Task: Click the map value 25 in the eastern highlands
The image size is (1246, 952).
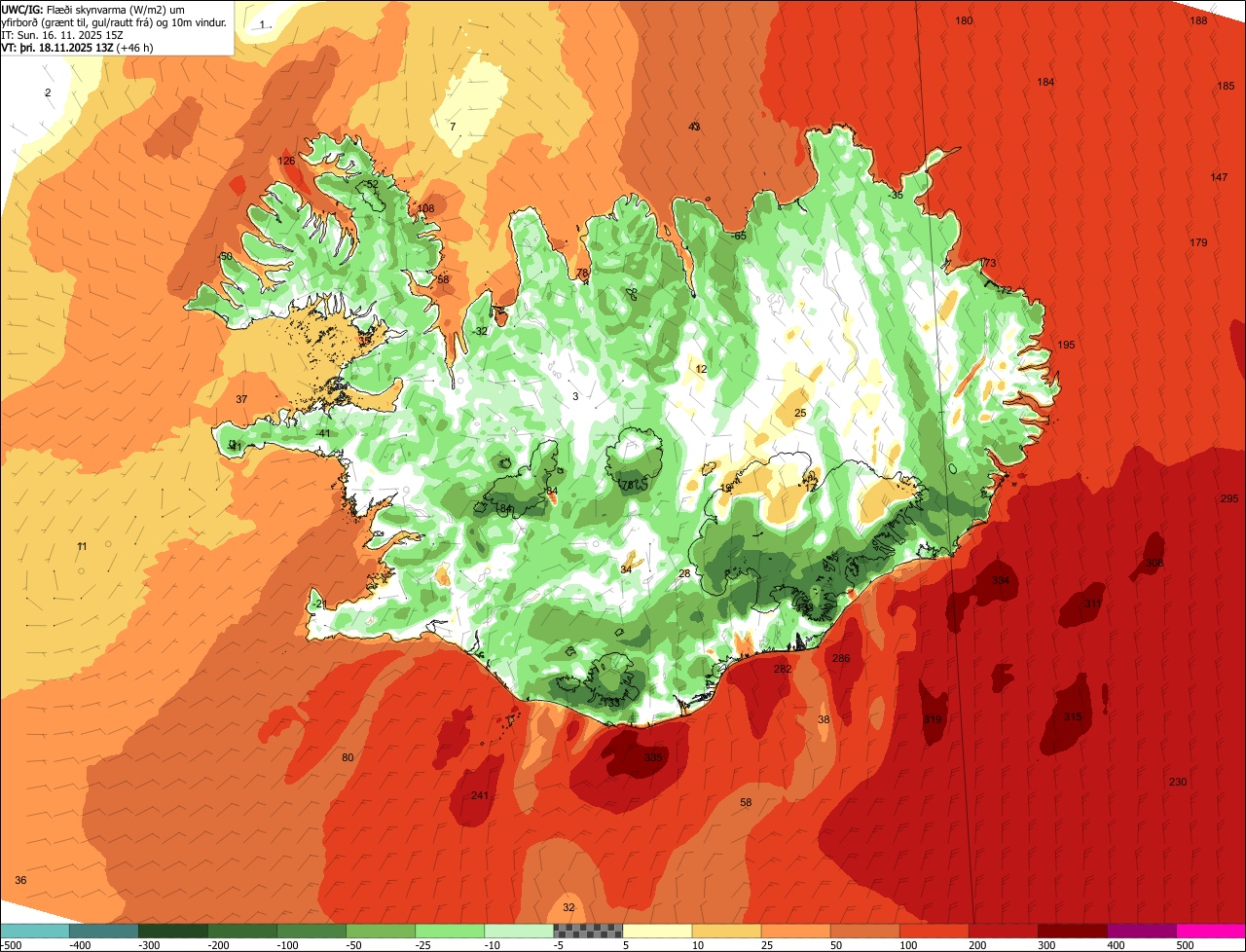Action: tap(800, 413)
